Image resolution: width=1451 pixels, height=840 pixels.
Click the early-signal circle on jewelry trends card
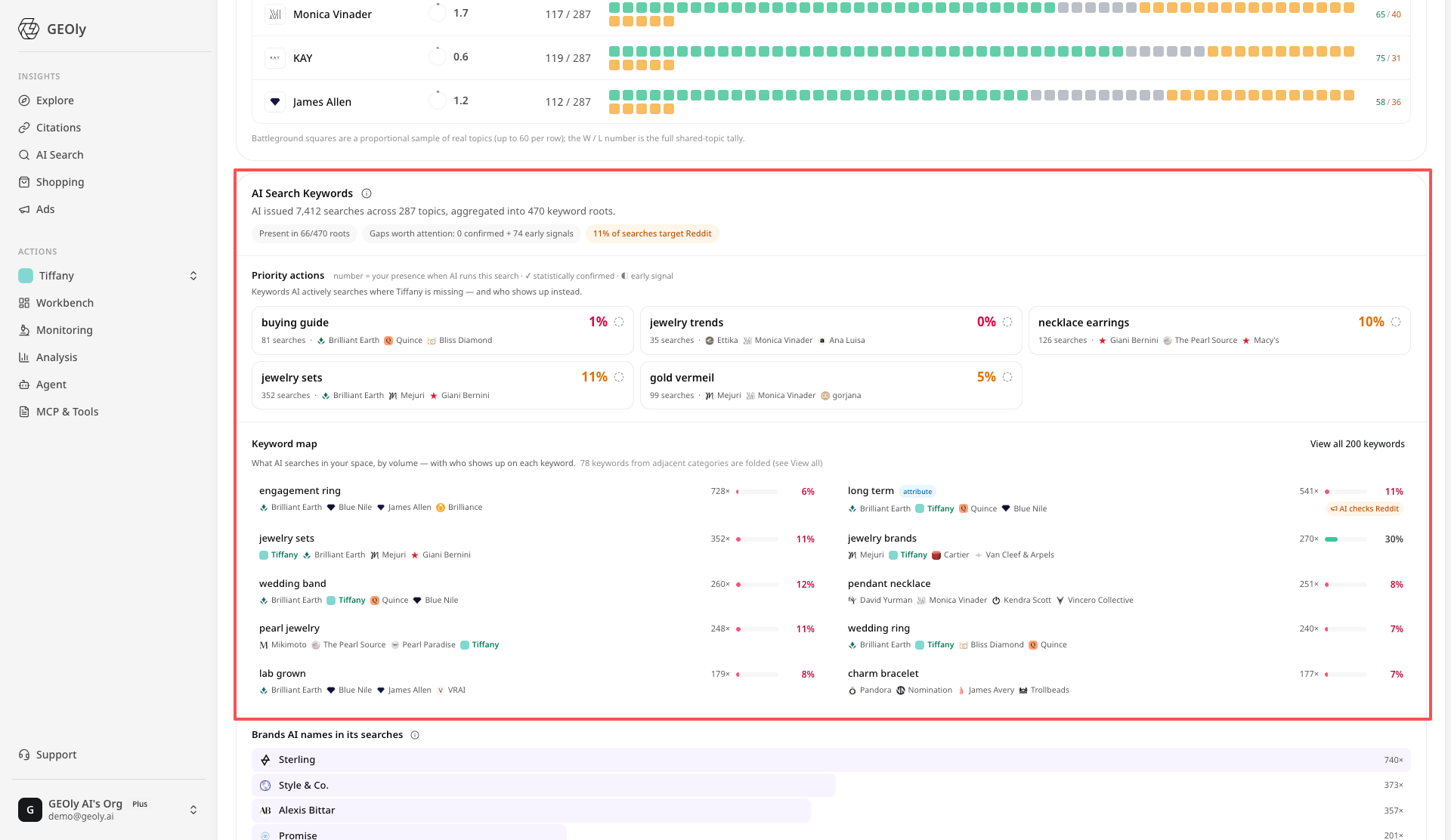coord(1007,322)
